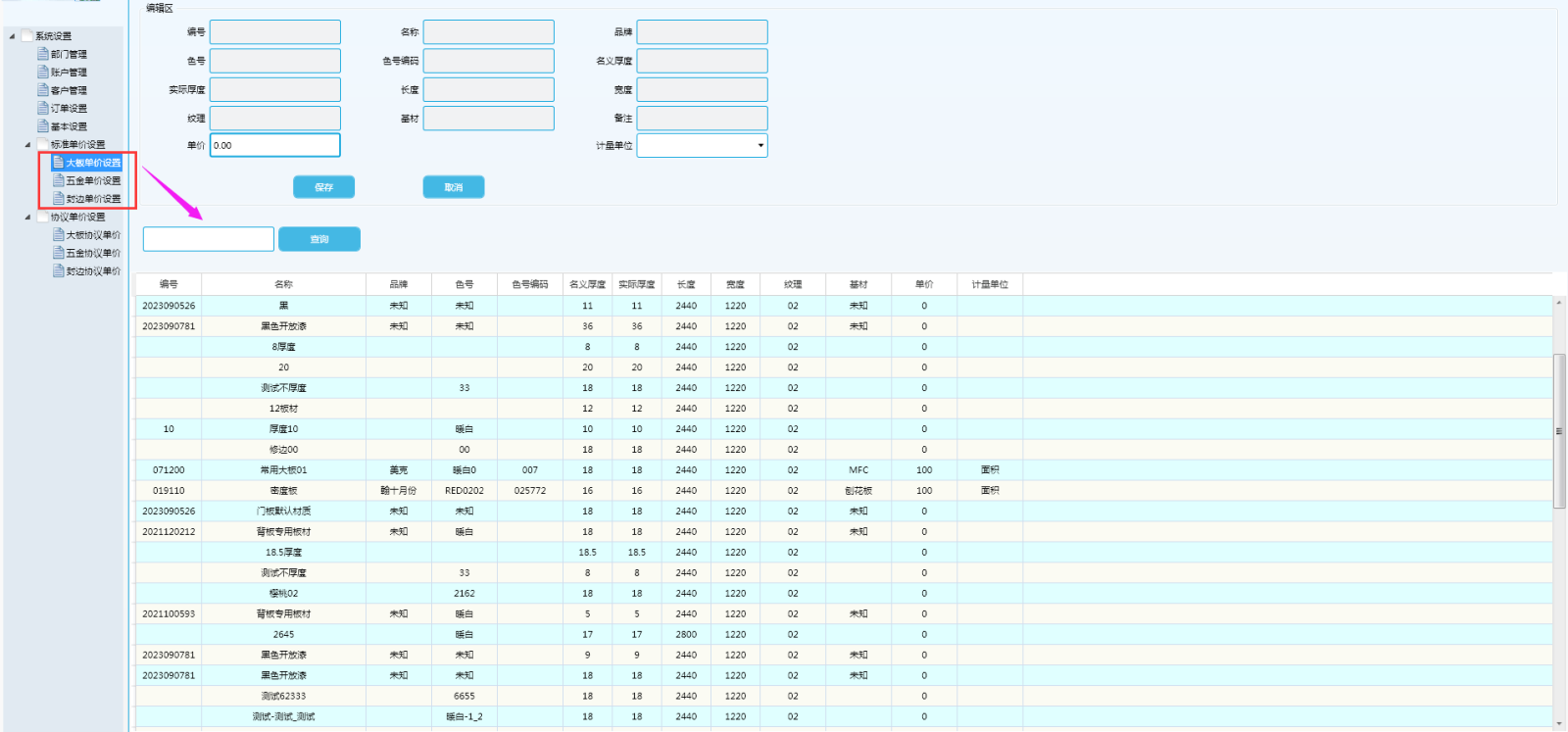
Task: Sort by the 品牌 column header
Action: click(x=398, y=284)
